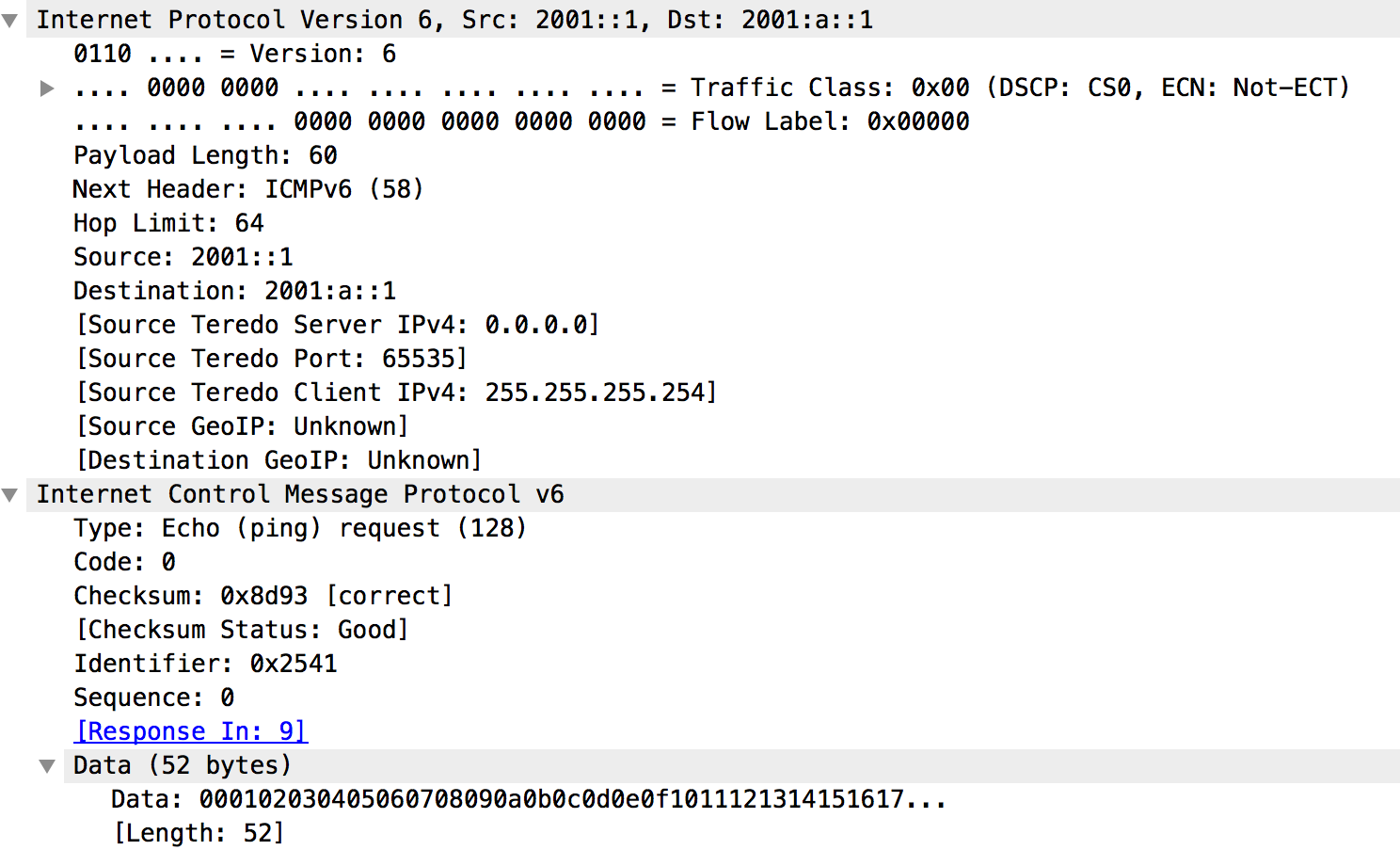Select the Checksum: 0x8d93 row
The image size is (1400, 866).
(263, 596)
